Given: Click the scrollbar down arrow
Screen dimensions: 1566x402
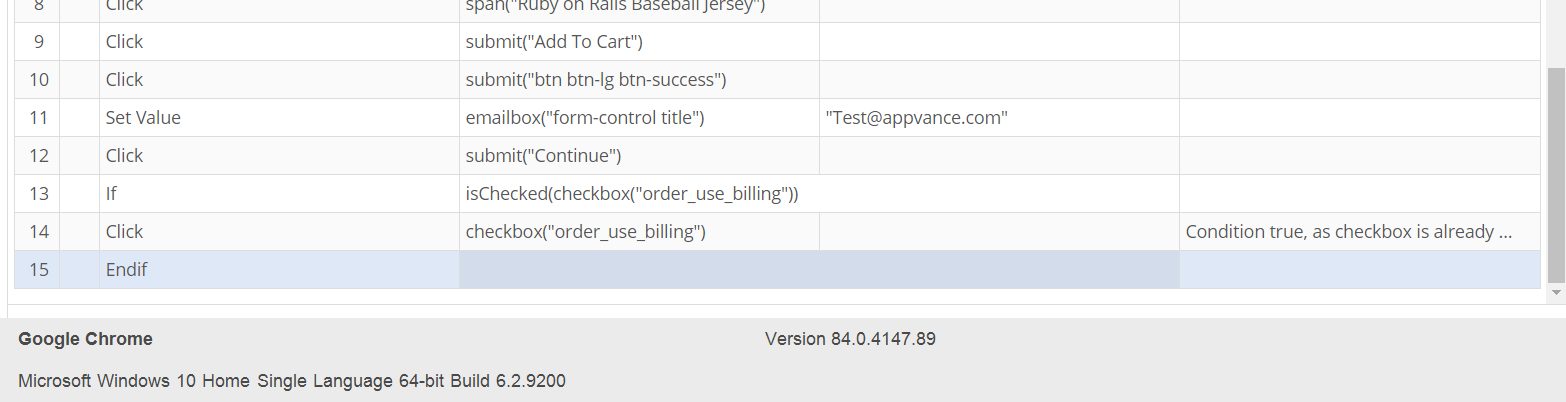Looking at the screenshot, I should click(x=1556, y=294).
